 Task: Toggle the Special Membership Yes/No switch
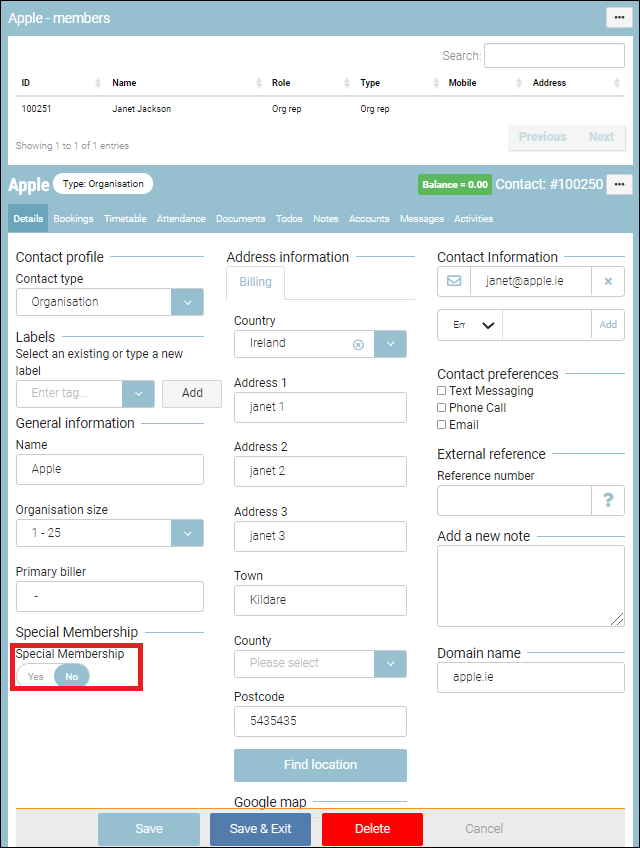click(x=53, y=676)
